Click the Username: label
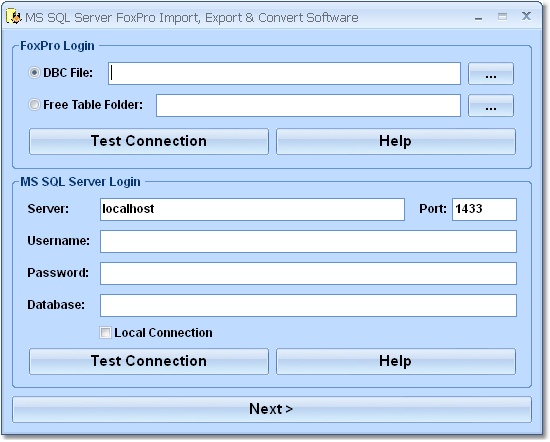Viewport: 550px width, 442px height. [59, 241]
